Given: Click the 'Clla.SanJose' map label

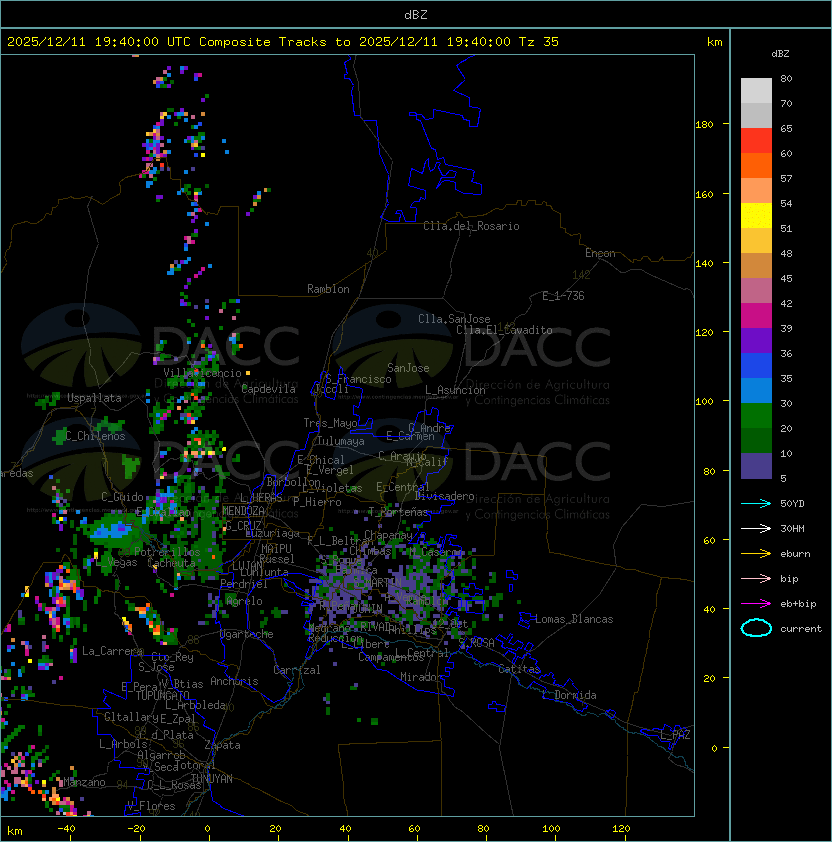Looking at the screenshot, I should click(454, 319).
